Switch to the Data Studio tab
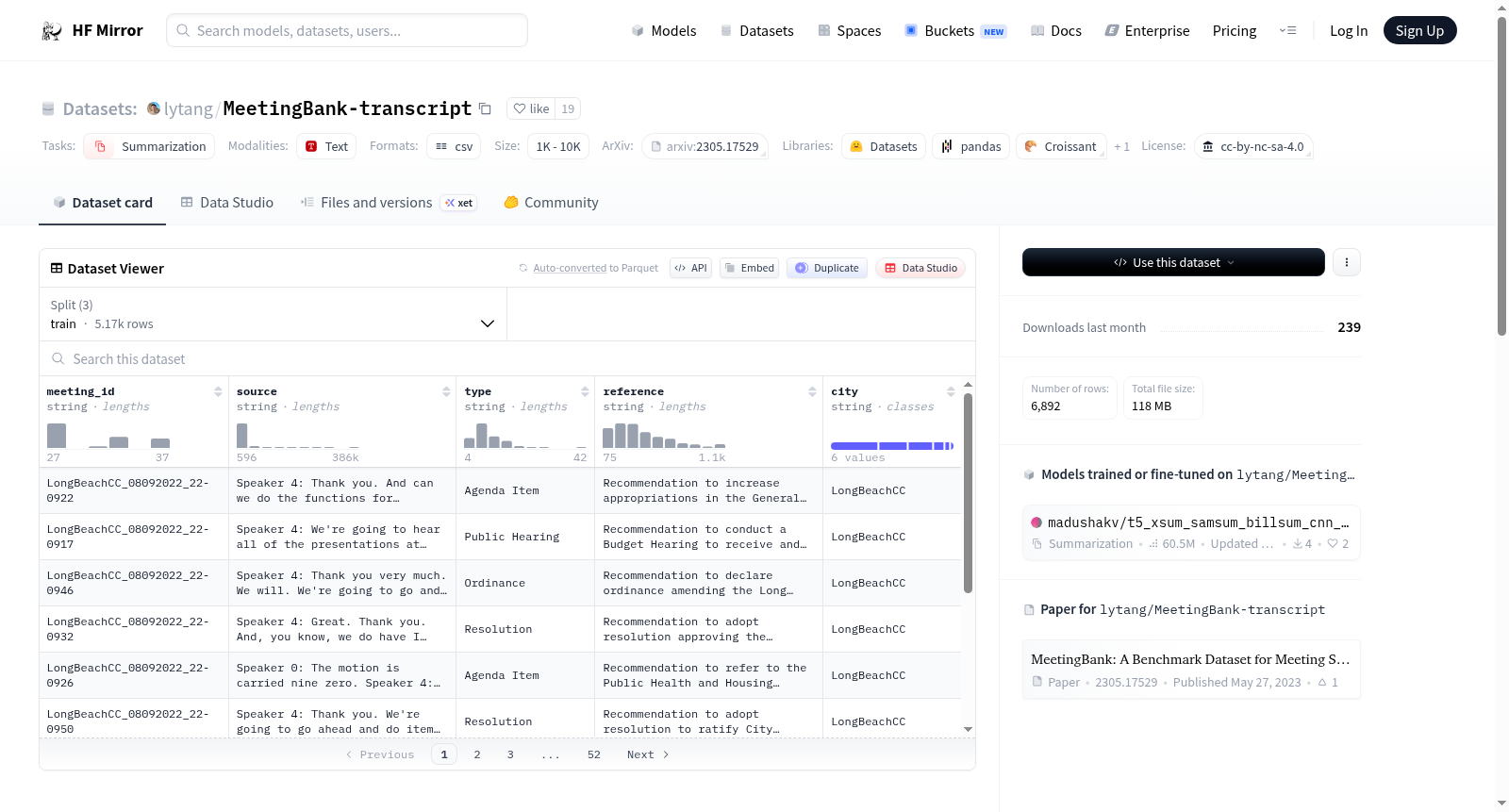The height and width of the screenshot is (812, 1509). pyautogui.click(x=227, y=202)
